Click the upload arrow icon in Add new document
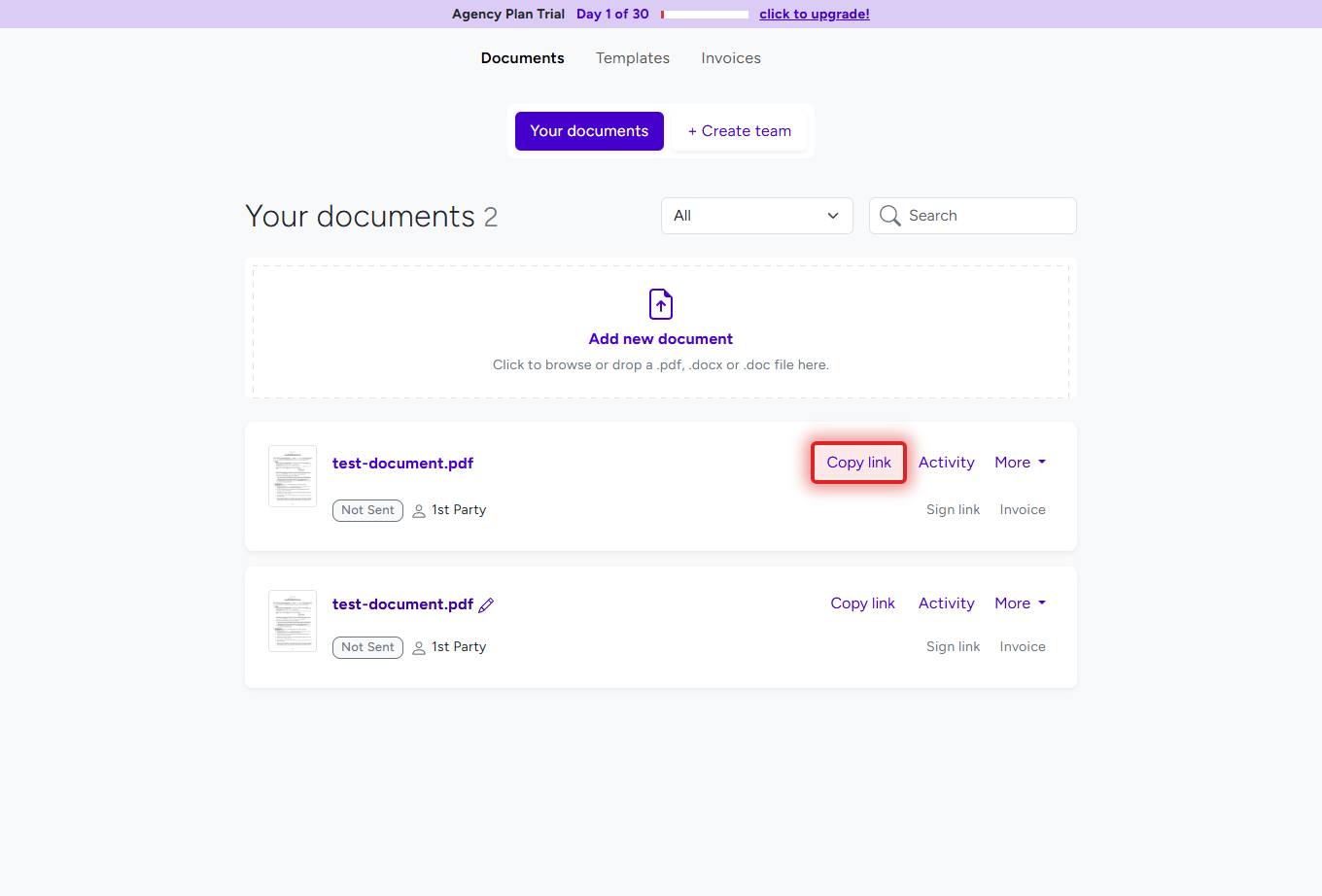Image resolution: width=1322 pixels, height=896 pixels. [661, 304]
